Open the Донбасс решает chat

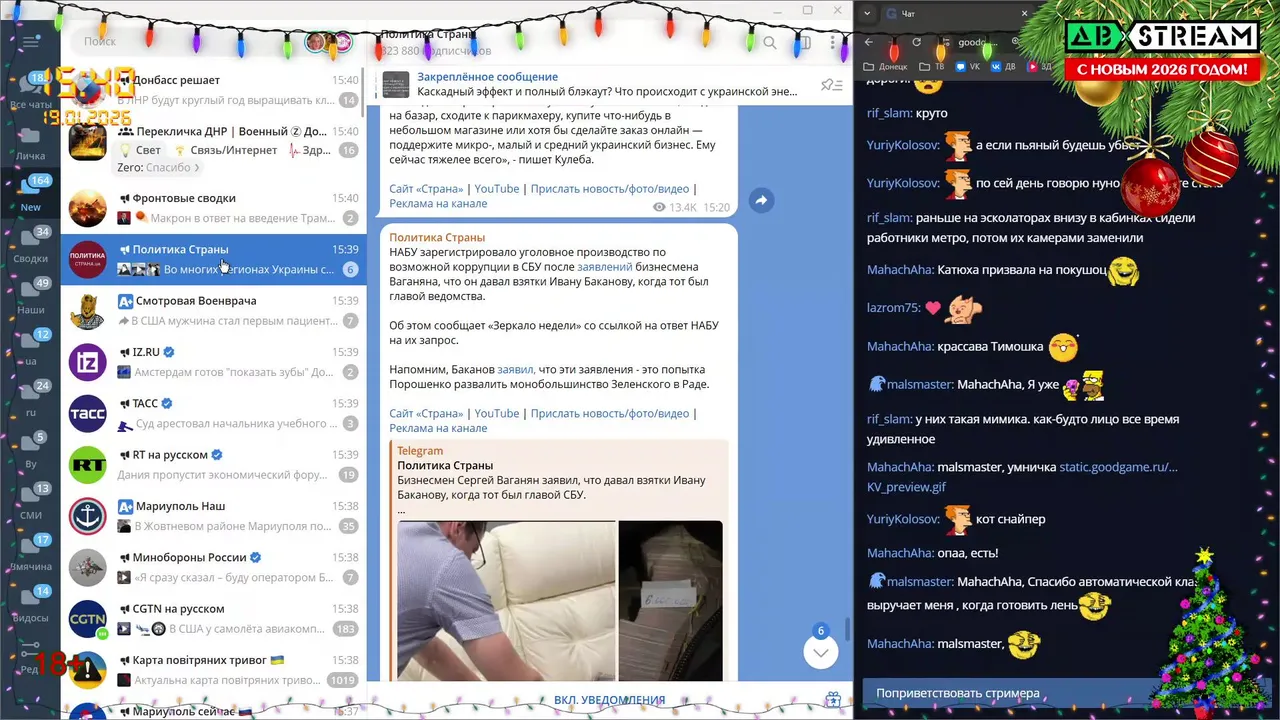click(213, 90)
